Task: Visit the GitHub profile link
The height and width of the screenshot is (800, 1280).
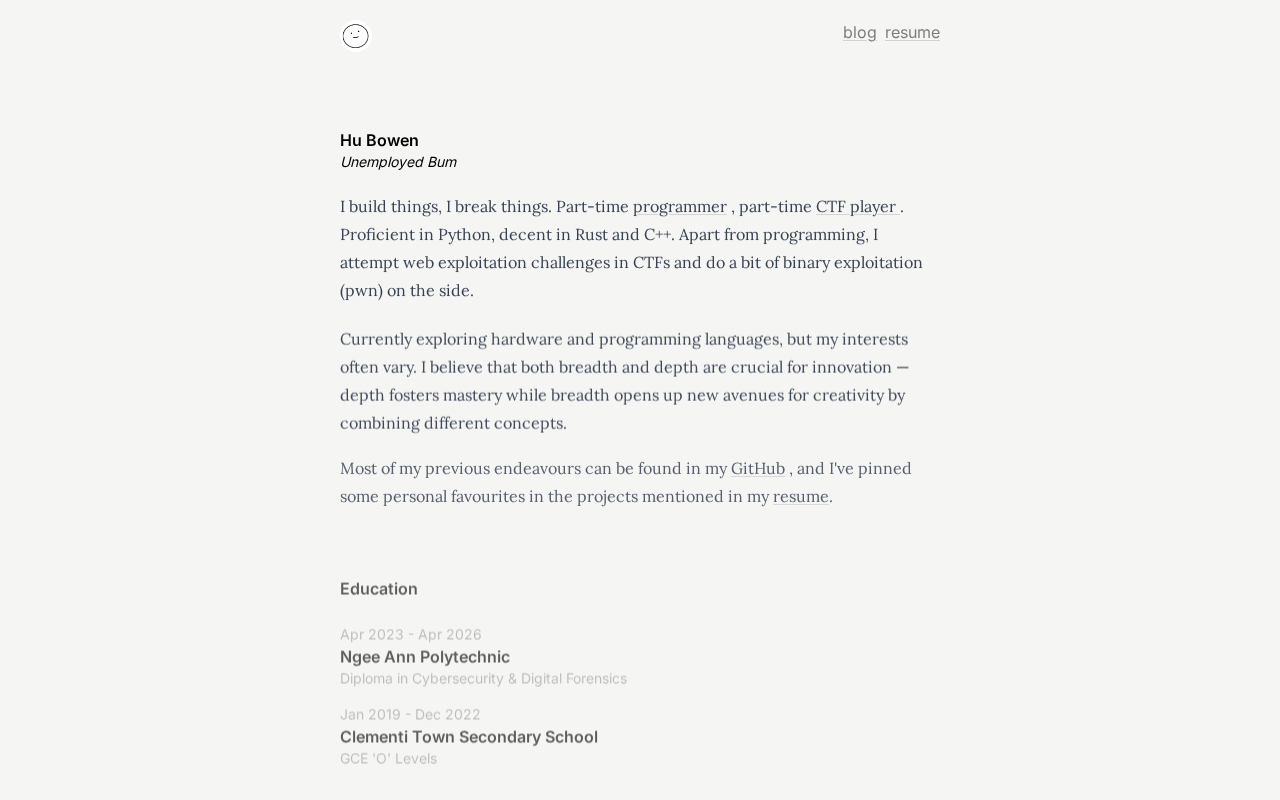Action: coord(758,468)
